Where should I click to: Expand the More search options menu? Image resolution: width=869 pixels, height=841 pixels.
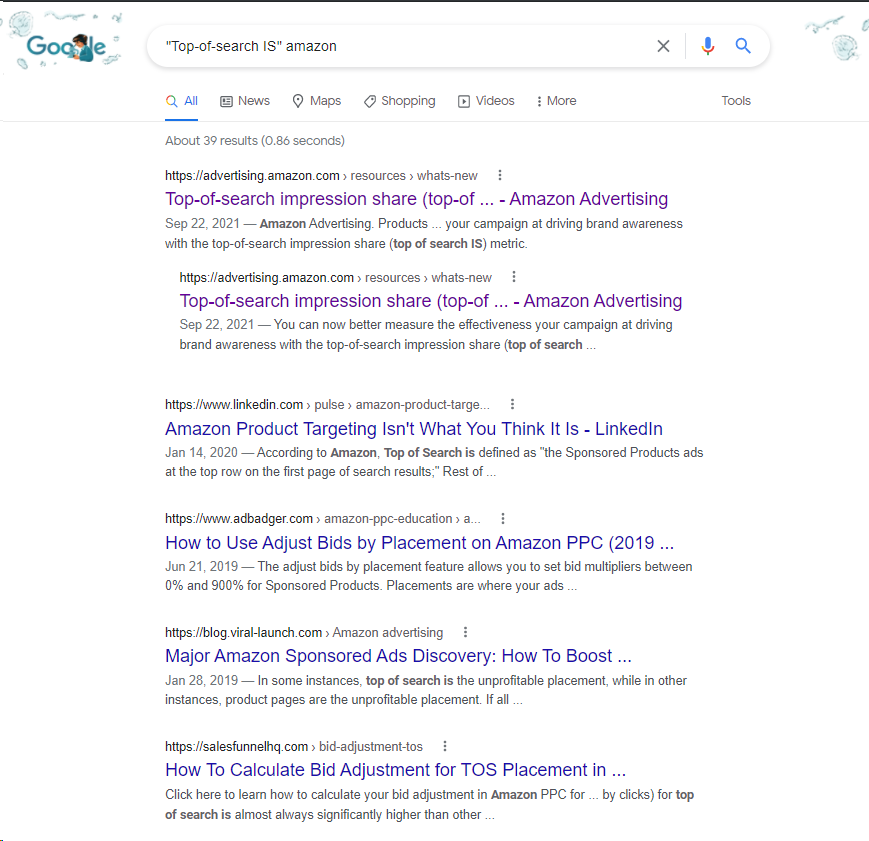[556, 101]
